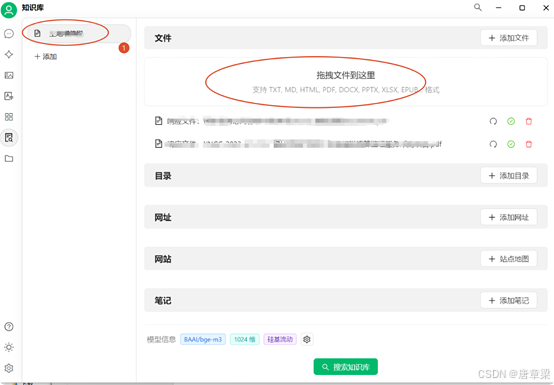The width and height of the screenshot is (554, 385).
Task: Refresh the first listed file
Action: (493, 122)
